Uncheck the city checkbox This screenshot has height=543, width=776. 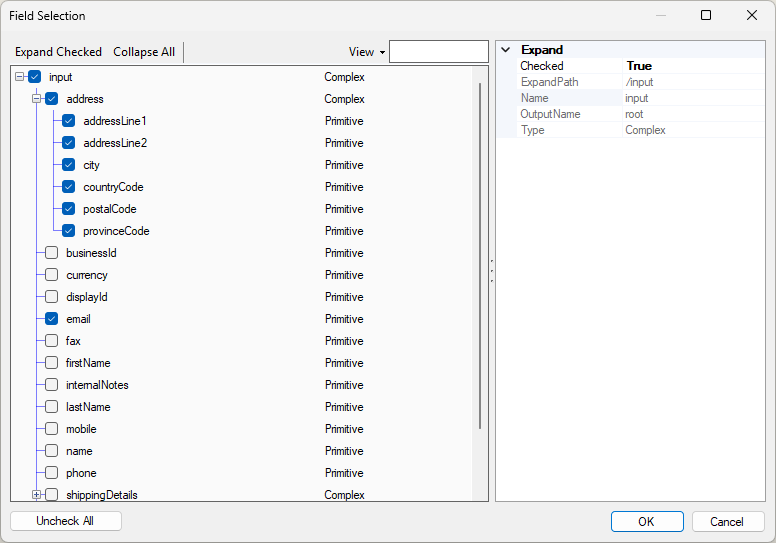tap(68, 165)
